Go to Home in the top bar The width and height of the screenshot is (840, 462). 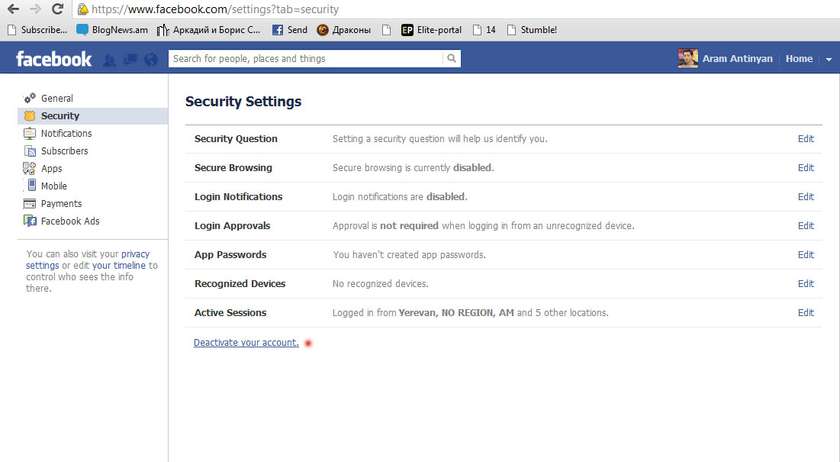(799, 59)
